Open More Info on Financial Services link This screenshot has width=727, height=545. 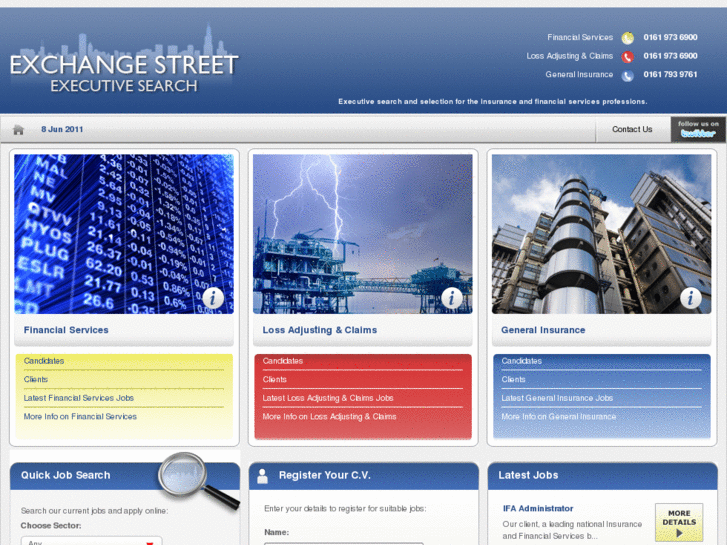click(x=80, y=417)
